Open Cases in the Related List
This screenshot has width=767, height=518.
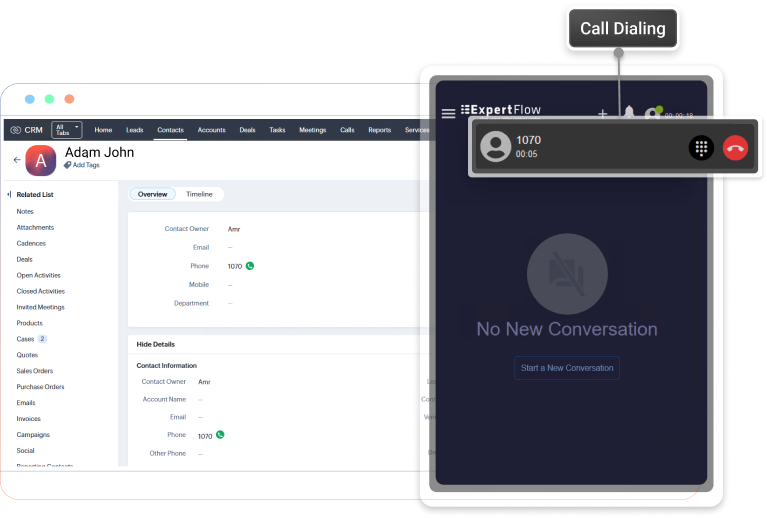tap(25, 339)
